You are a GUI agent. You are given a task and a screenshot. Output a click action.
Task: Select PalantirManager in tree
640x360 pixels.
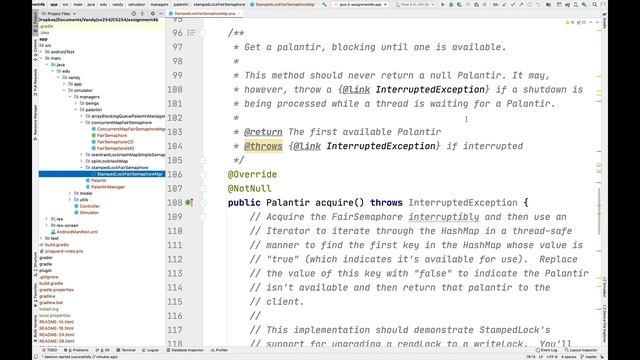click(x=105, y=187)
